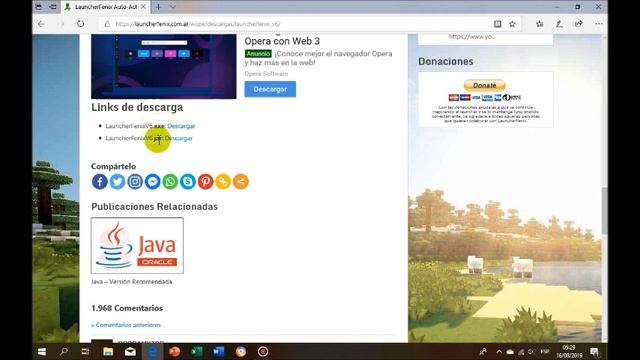The width and height of the screenshot is (640, 360).
Task: Open reading view in the address bar
Action: tap(498, 24)
